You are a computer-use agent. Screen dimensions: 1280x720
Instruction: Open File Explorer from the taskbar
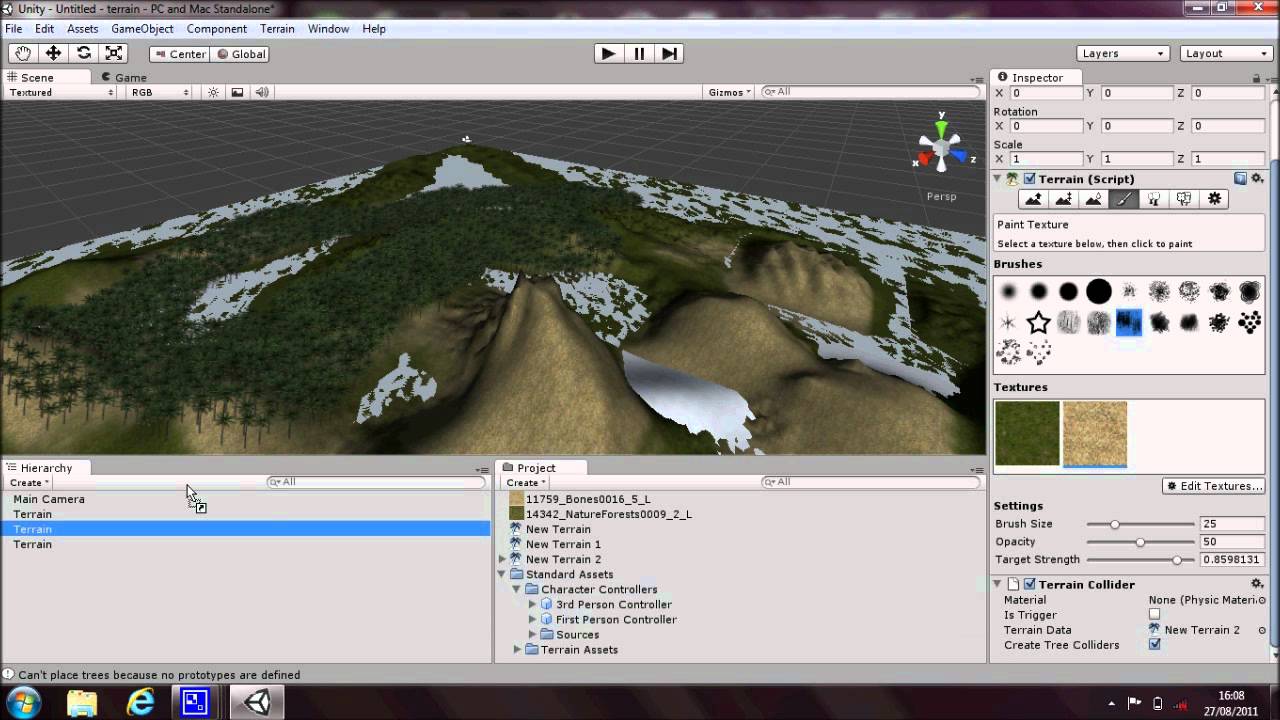click(82, 702)
